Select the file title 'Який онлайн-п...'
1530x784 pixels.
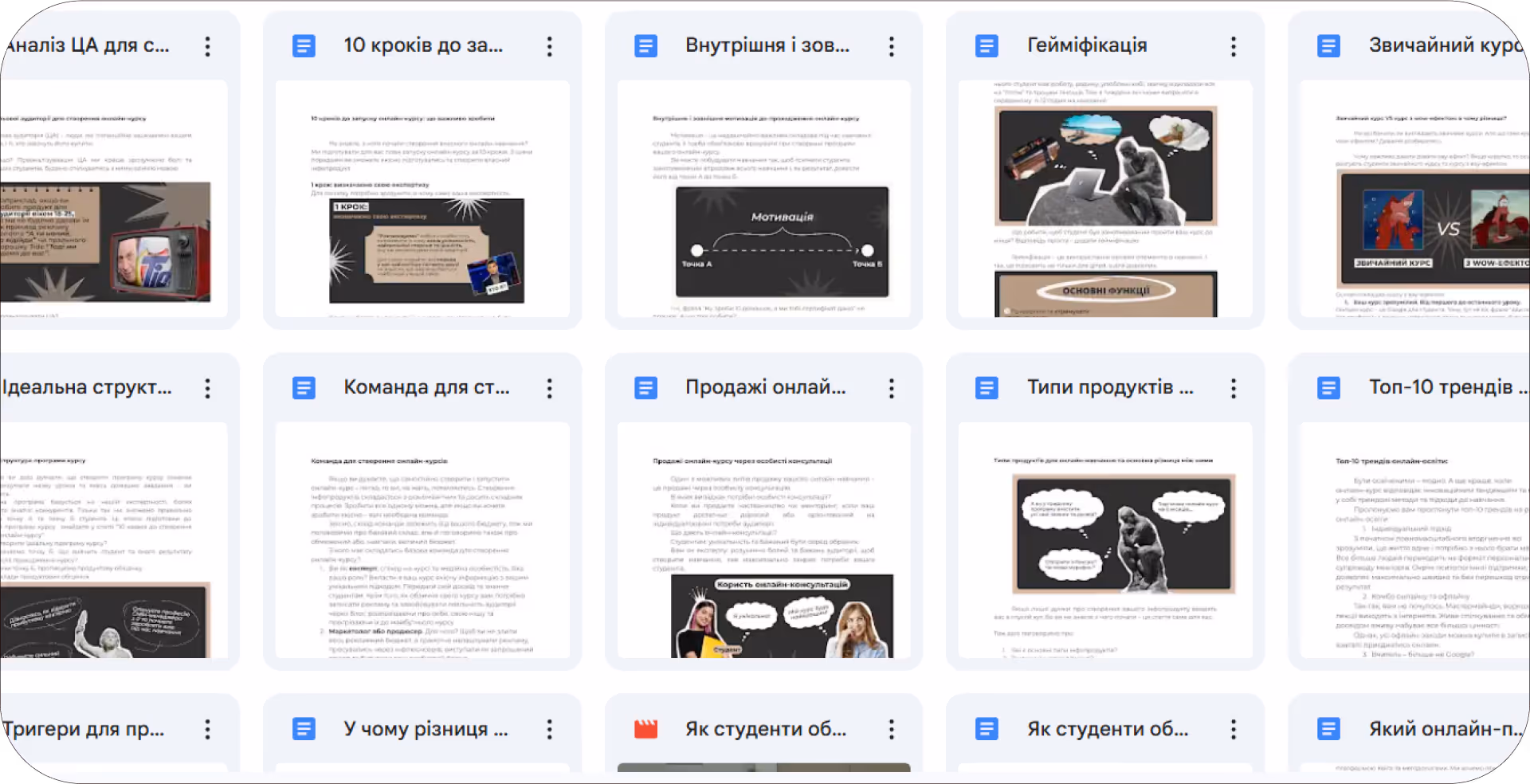coord(1445,729)
